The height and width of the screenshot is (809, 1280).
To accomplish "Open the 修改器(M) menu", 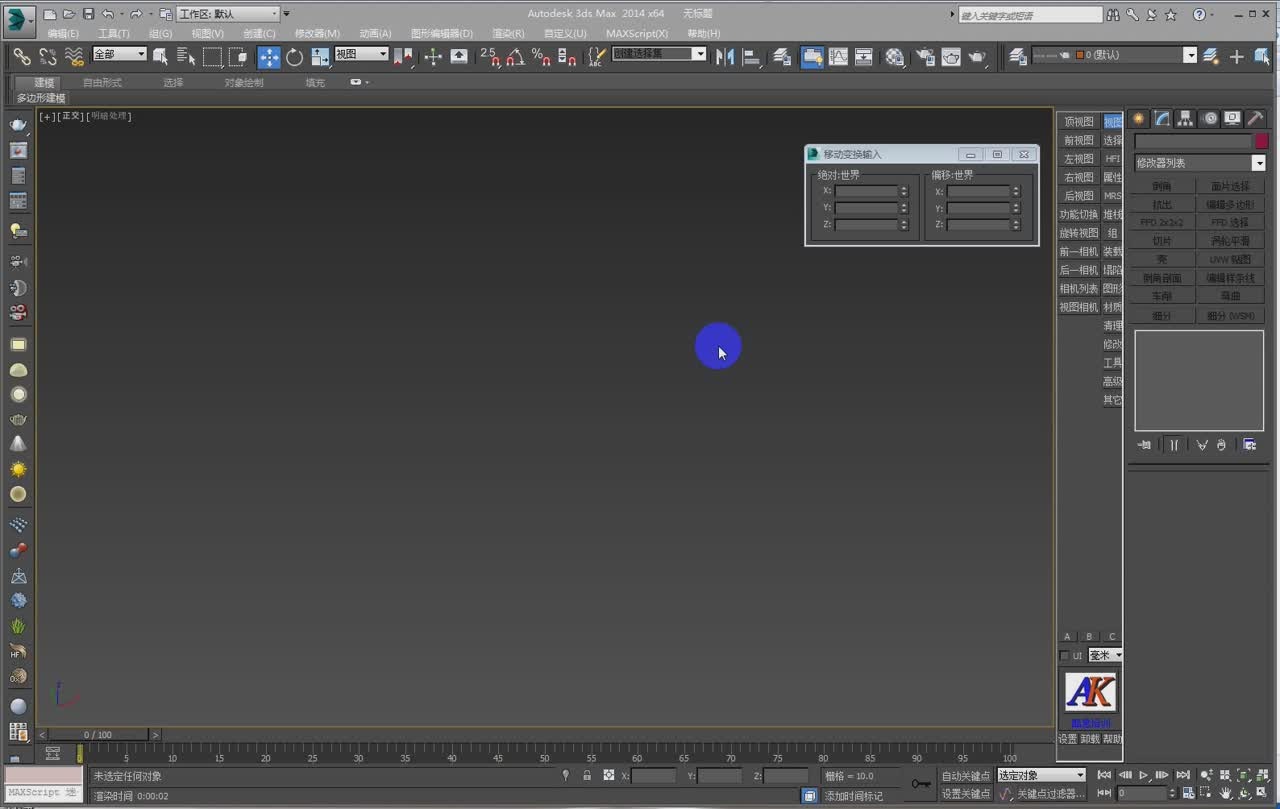I will tap(317, 33).
